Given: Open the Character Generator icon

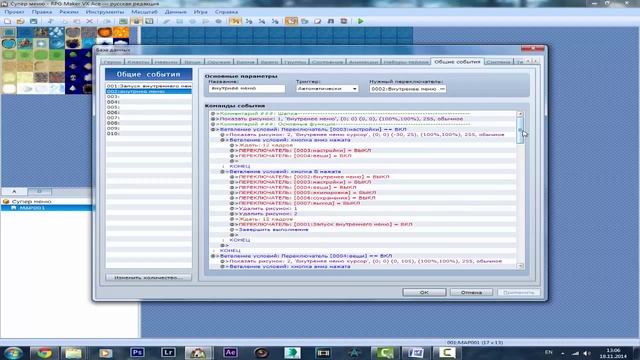Looking at the screenshot, I should tap(344, 21).
